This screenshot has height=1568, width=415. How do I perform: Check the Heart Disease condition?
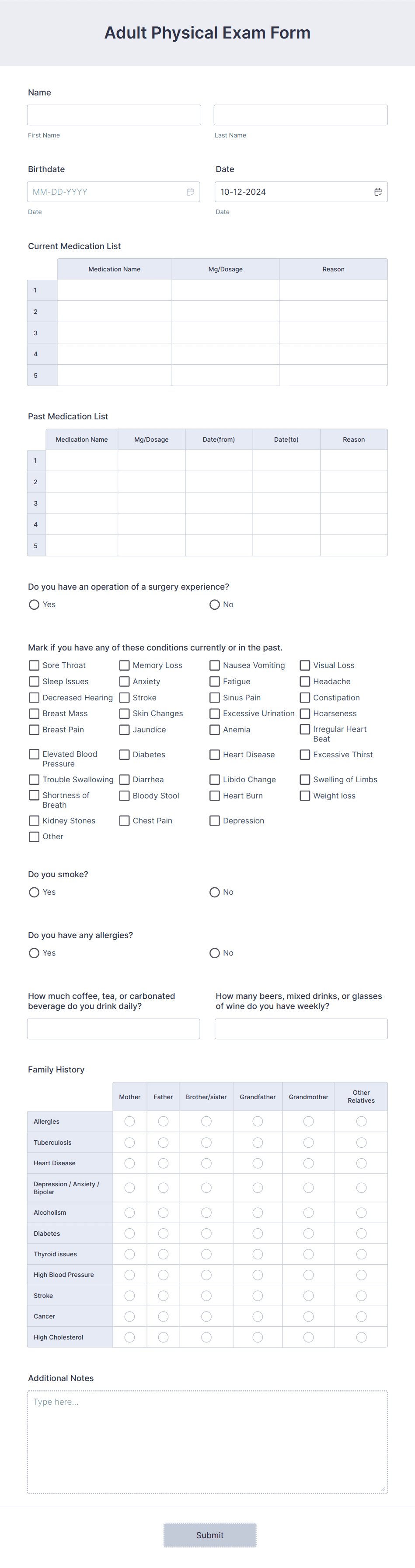(x=214, y=754)
